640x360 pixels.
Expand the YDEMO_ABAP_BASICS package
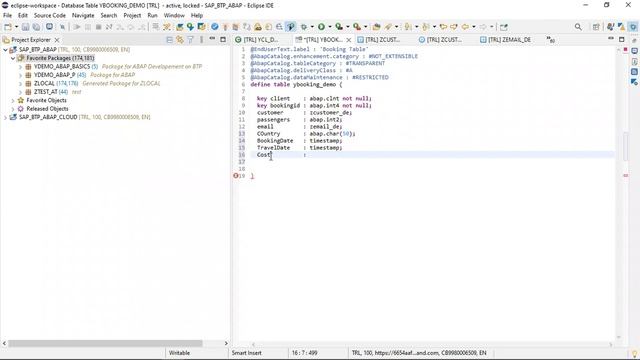20,67
